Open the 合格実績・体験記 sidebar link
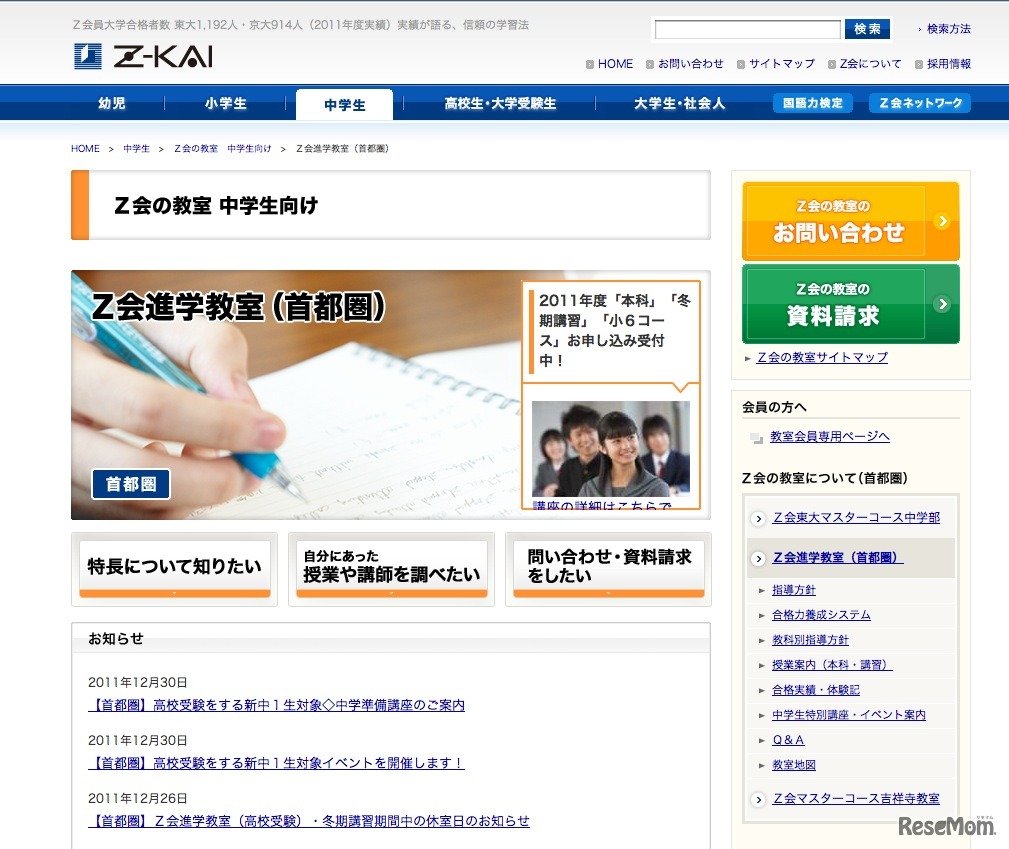Viewport: 1009px width, 849px height. (815, 691)
